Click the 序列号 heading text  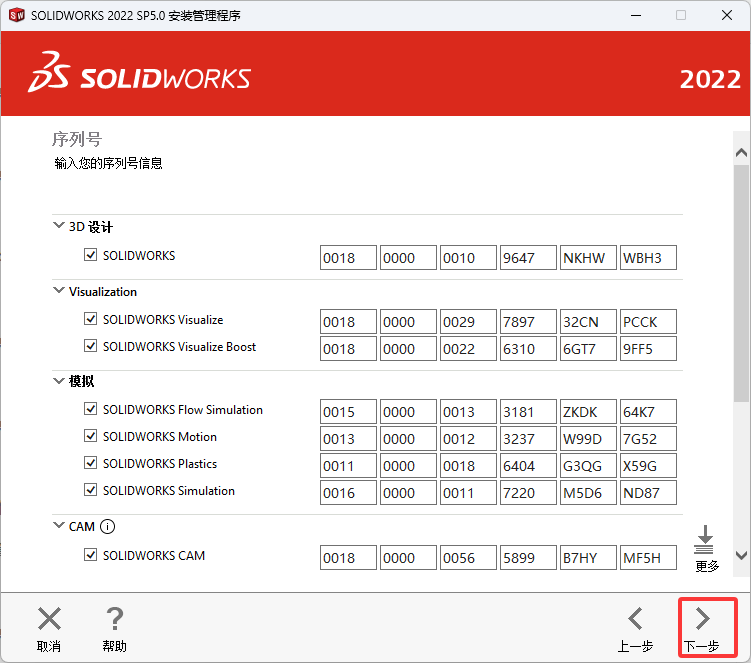pos(77,139)
